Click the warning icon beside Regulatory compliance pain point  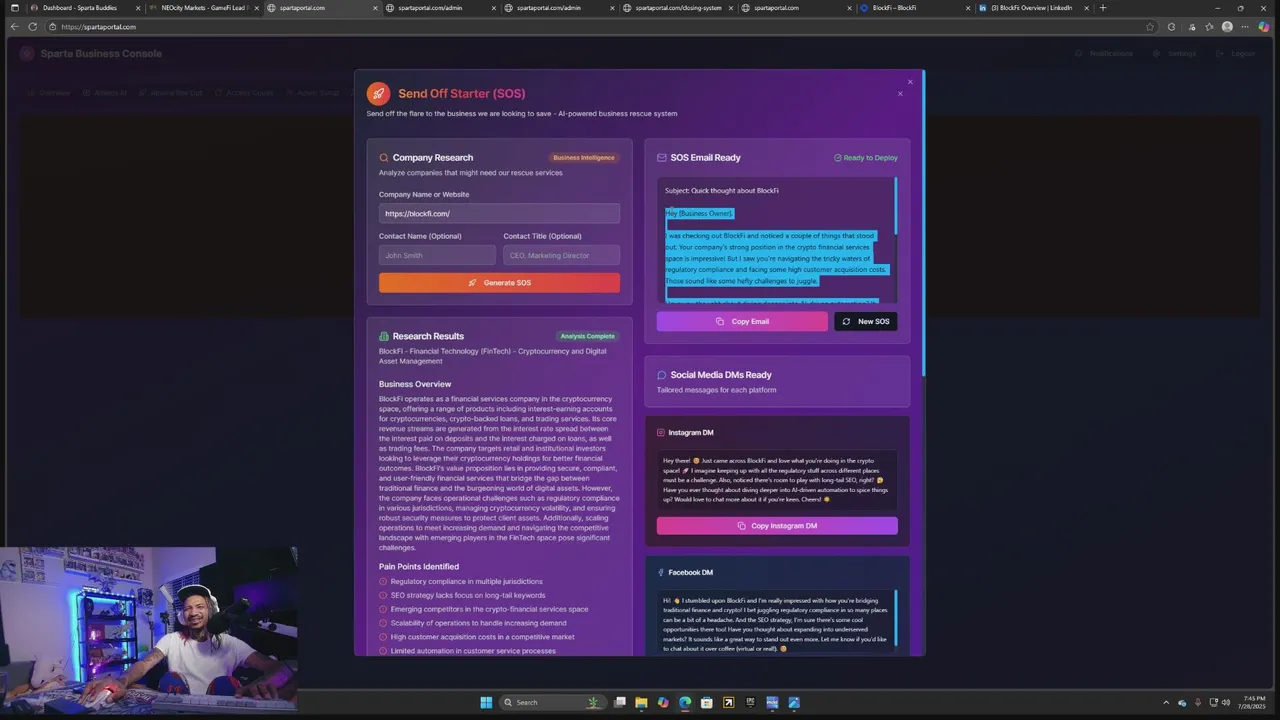[x=383, y=581]
